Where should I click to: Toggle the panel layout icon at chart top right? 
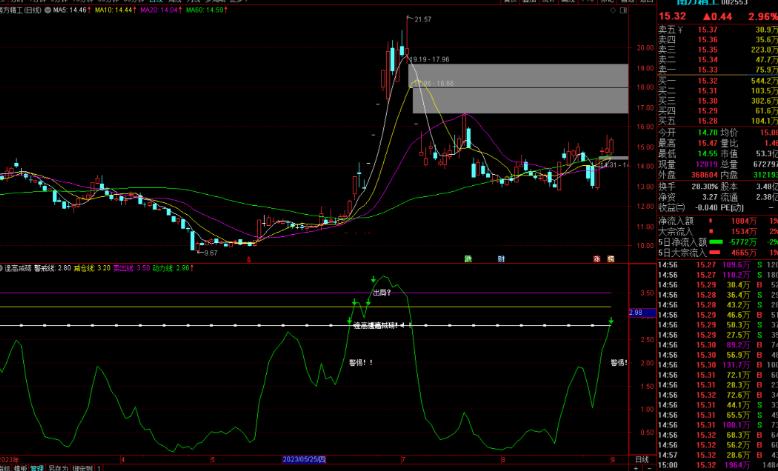[x=624, y=10]
